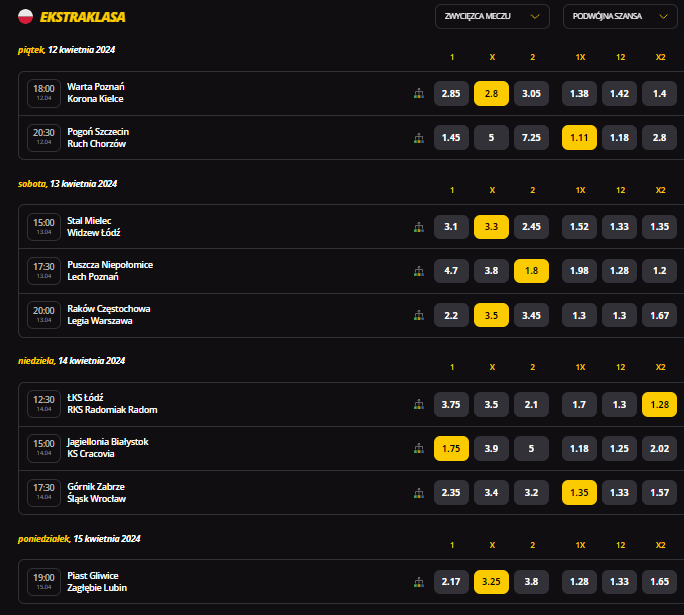Image resolution: width=684 pixels, height=615 pixels.
Task: Open stats icon for Puszcza Niepołomice match
Action: (x=419, y=271)
